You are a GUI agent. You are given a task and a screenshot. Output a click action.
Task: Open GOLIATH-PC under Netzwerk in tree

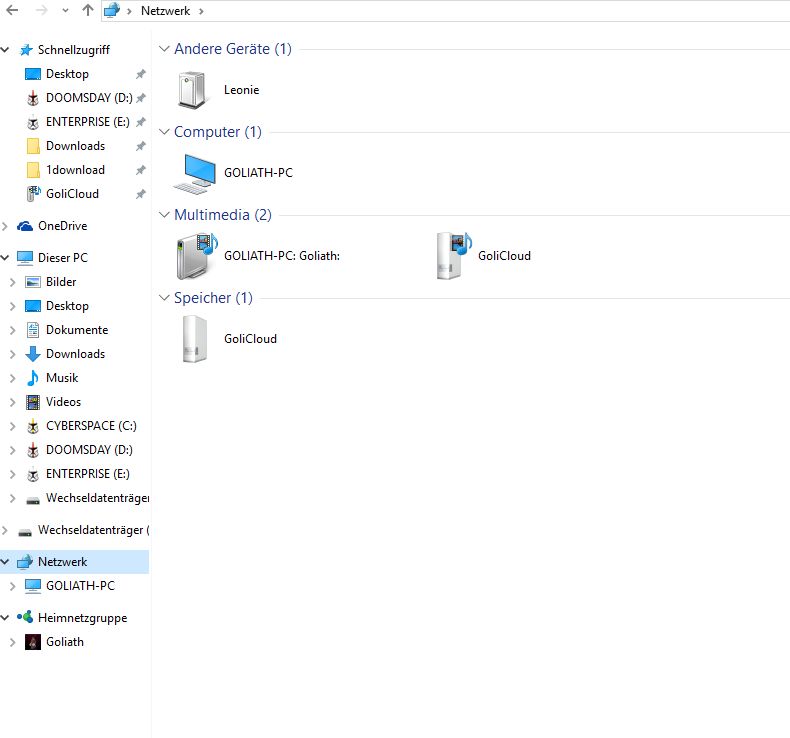(80, 586)
